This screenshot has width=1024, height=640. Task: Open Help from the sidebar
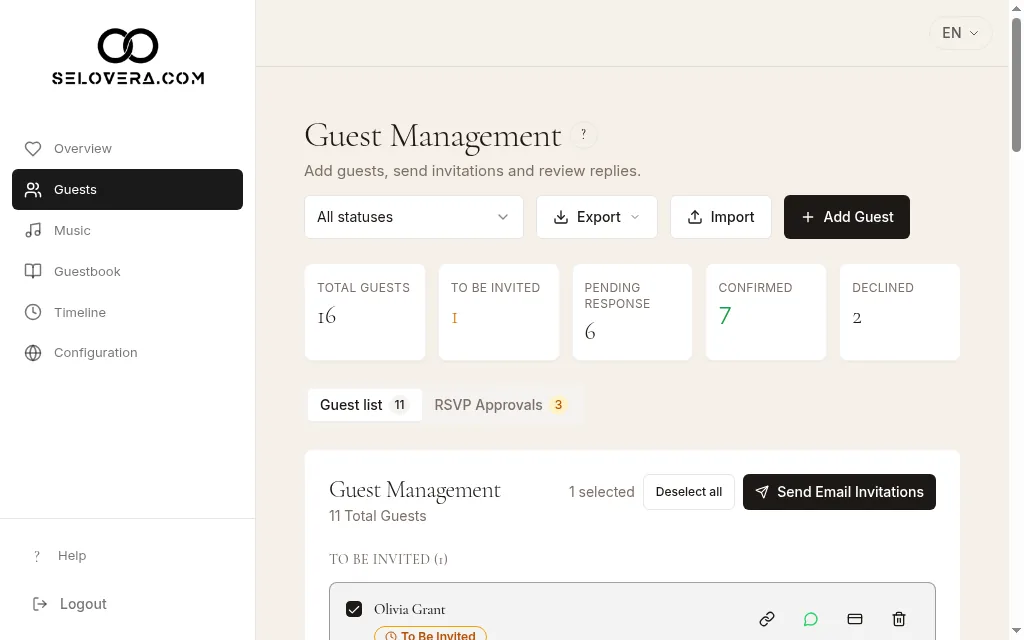pyautogui.click(x=127, y=556)
